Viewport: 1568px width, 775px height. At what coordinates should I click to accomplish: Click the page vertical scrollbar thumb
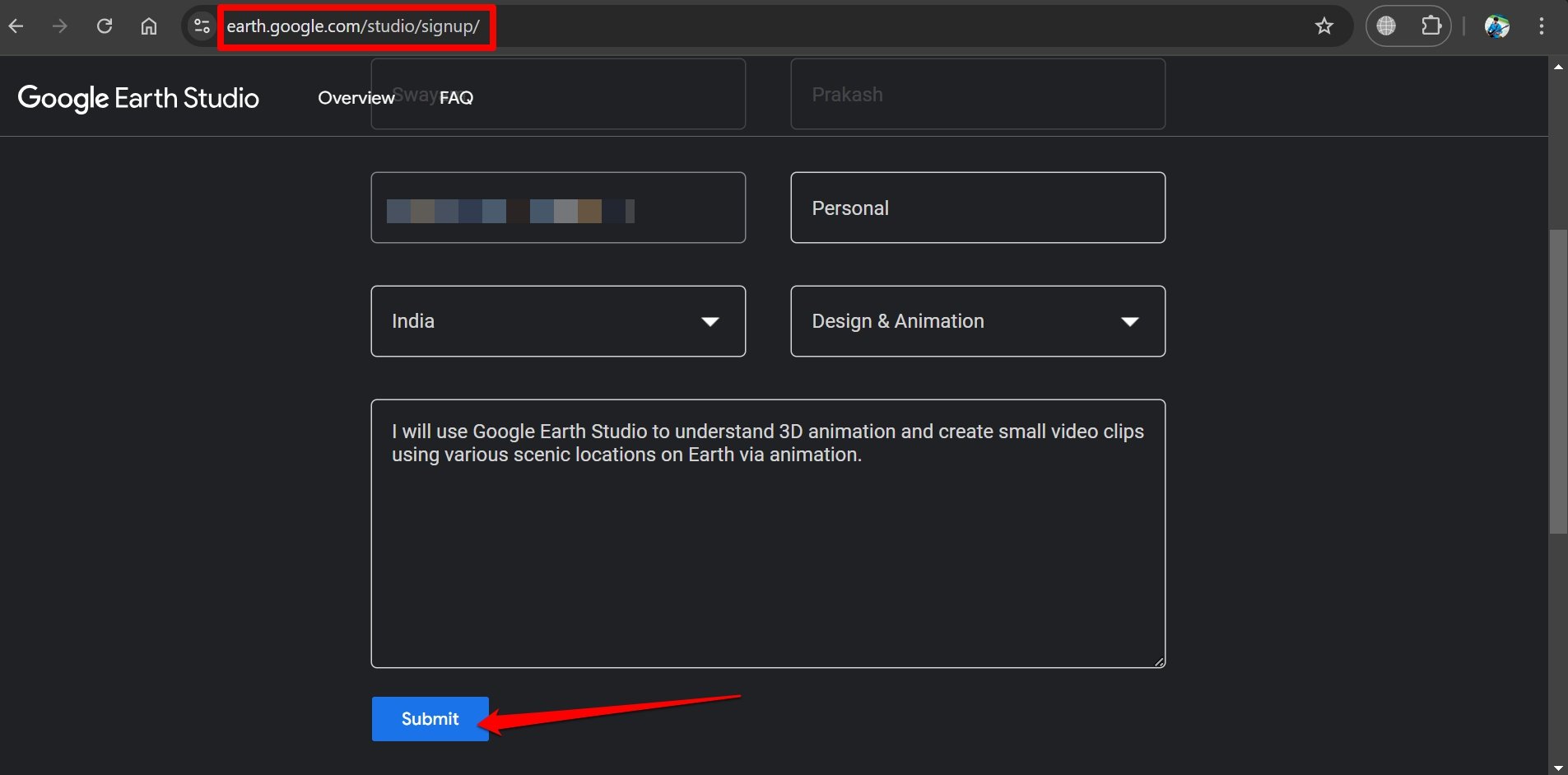pyautogui.click(x=1558, y=382)
